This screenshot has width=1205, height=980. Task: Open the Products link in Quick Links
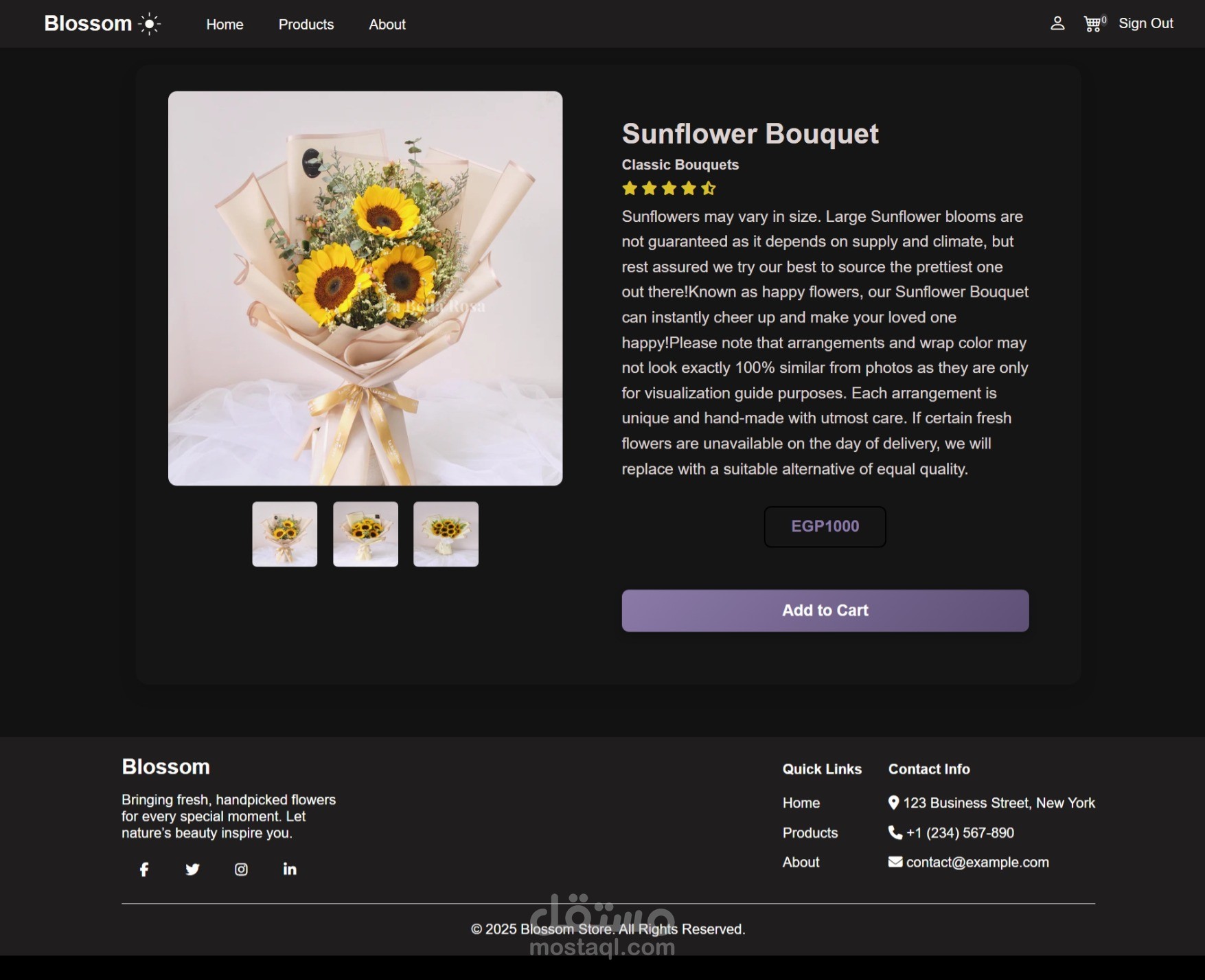810,832
